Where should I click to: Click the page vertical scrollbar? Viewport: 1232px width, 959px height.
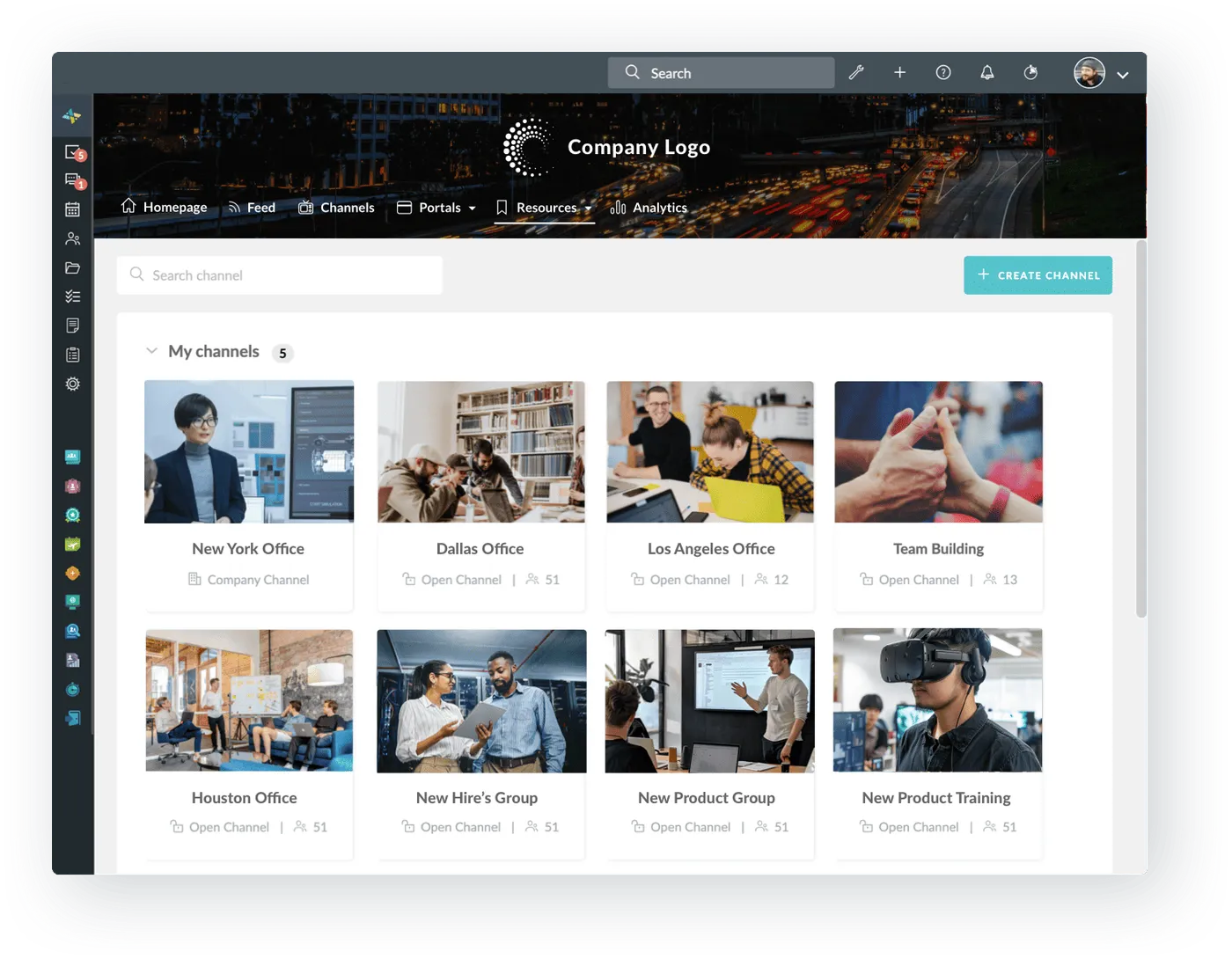(x=1141, y=428)
